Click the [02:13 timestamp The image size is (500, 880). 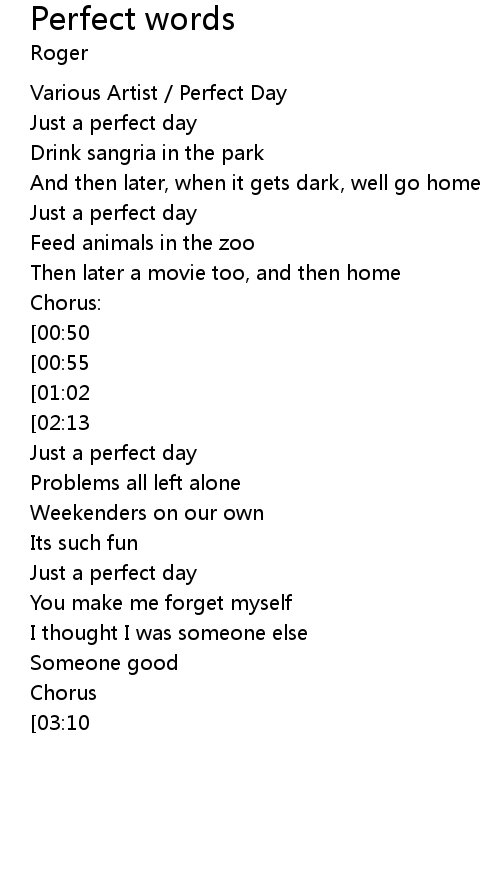[60, 423]
